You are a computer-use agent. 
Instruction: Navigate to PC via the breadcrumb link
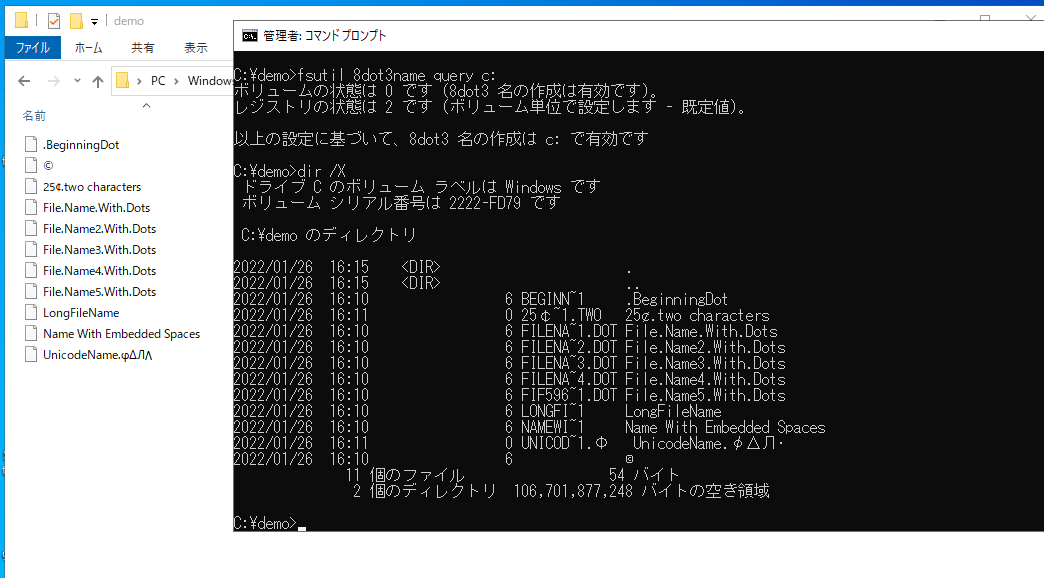click(158, 80)
